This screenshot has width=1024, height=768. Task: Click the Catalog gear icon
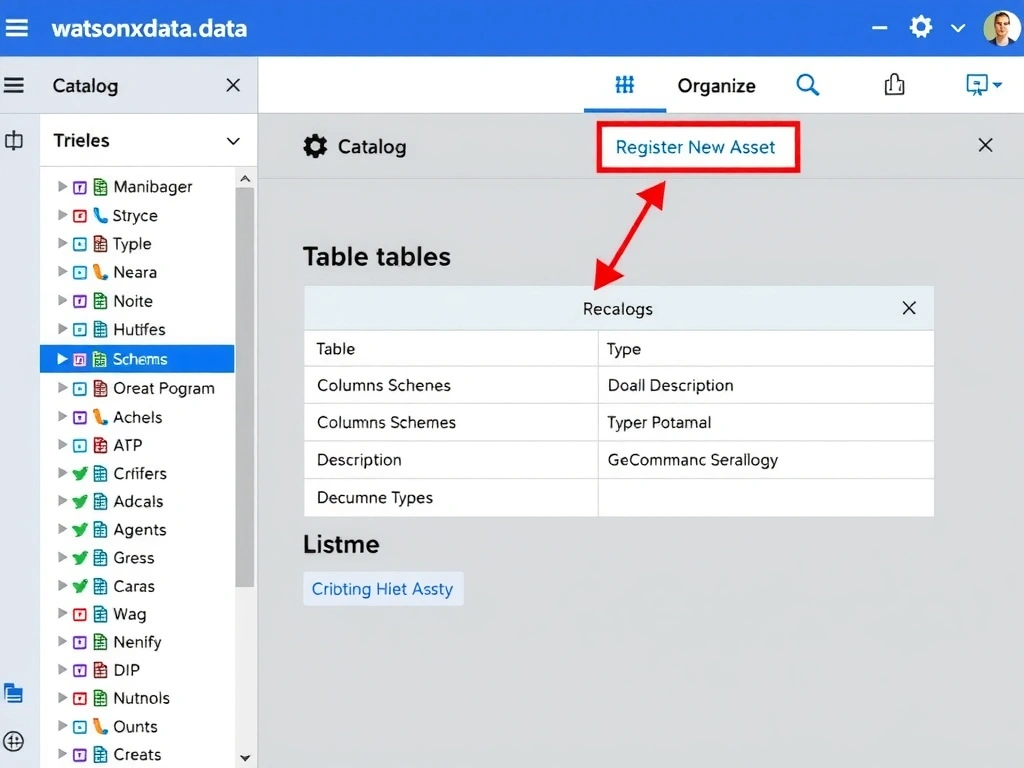click(315, 146)
